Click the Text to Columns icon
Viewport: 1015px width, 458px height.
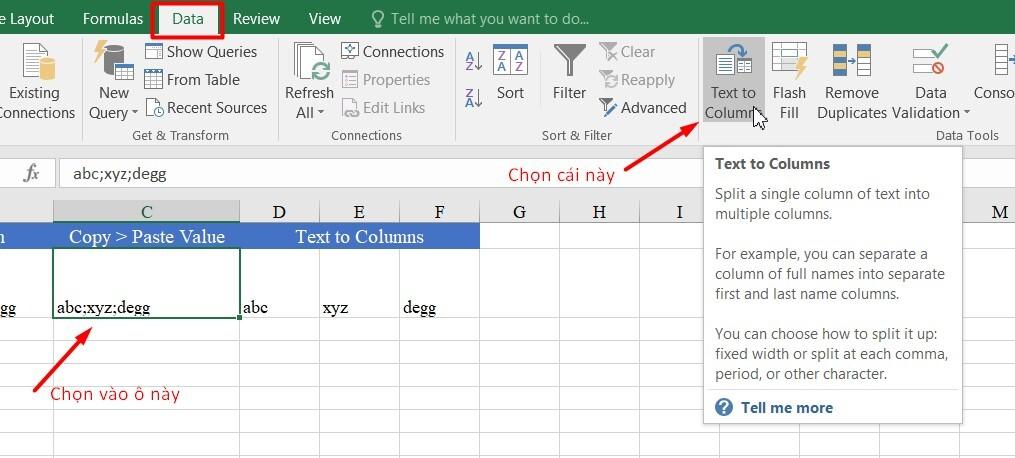[733, 61]
